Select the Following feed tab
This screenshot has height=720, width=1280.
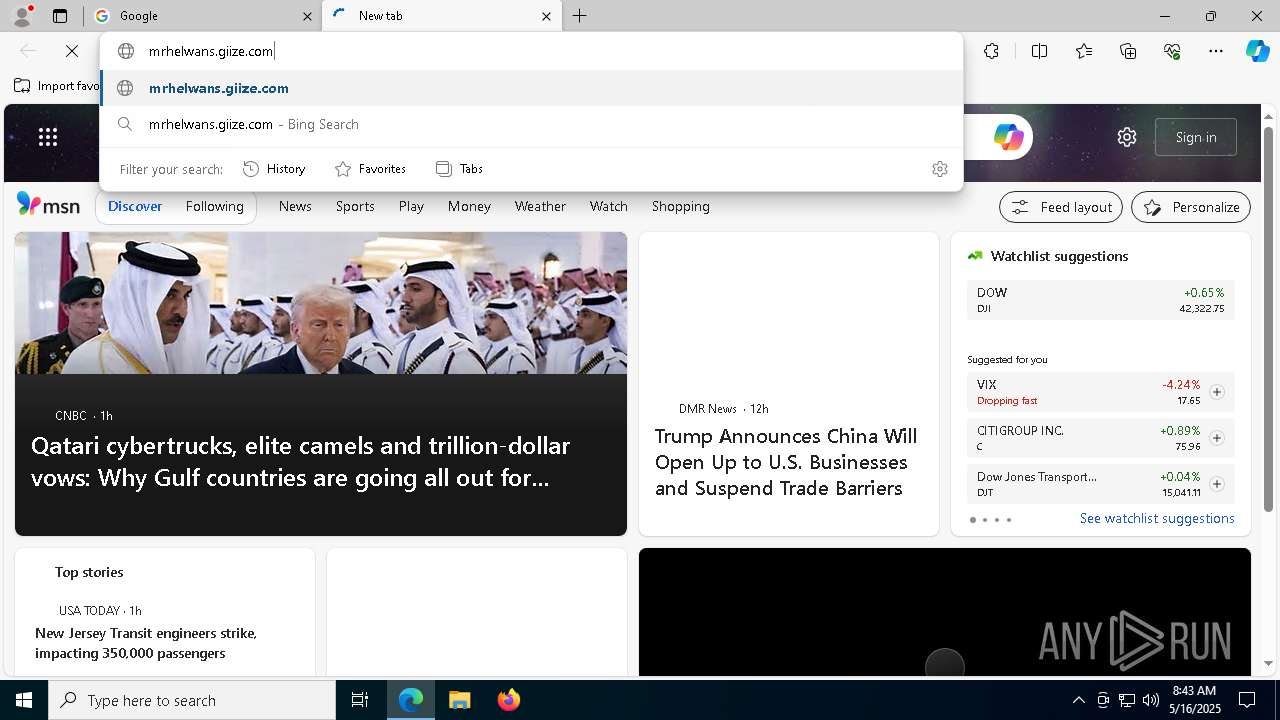[214, 206]
